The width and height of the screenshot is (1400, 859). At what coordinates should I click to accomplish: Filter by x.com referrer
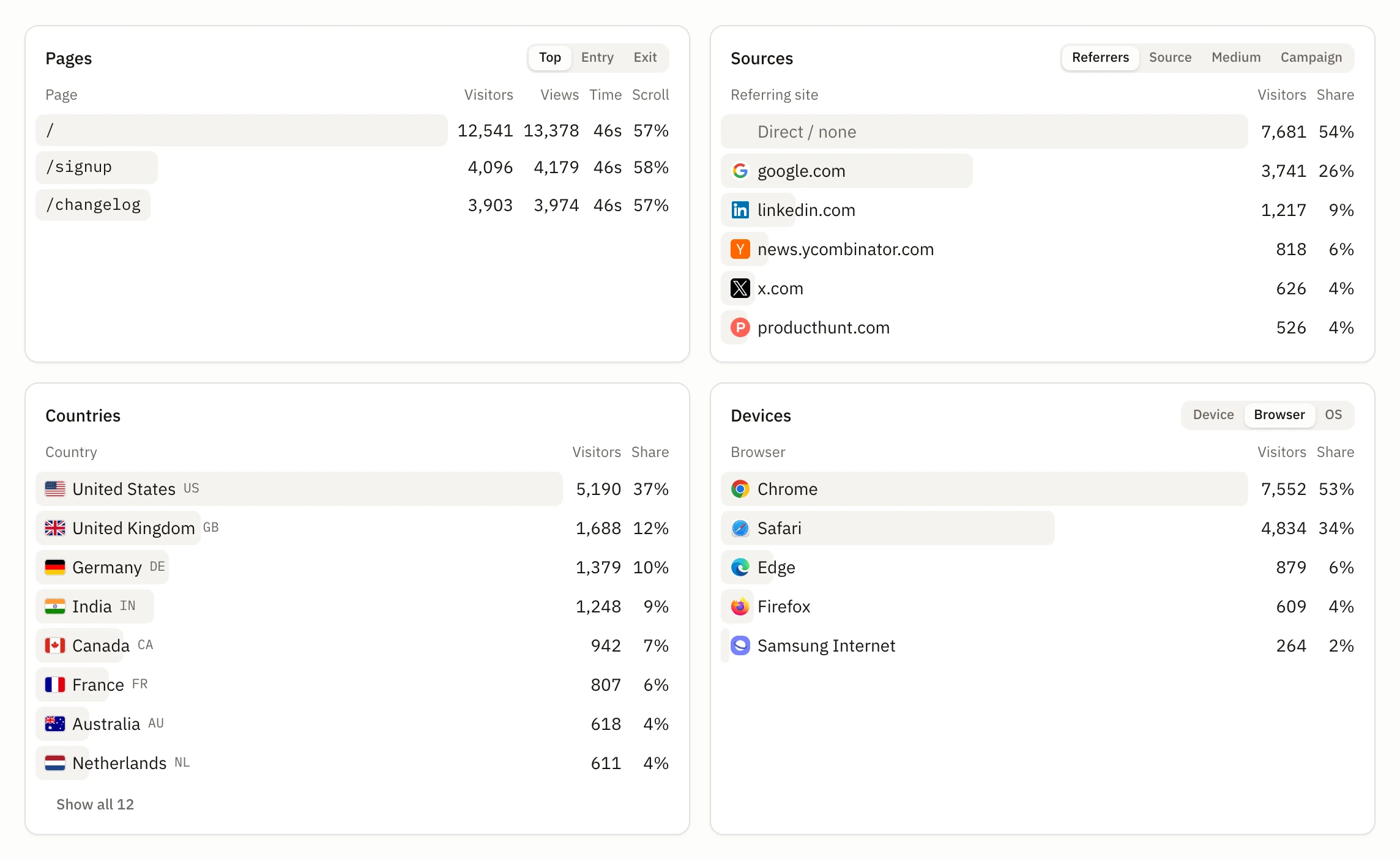1043,288
